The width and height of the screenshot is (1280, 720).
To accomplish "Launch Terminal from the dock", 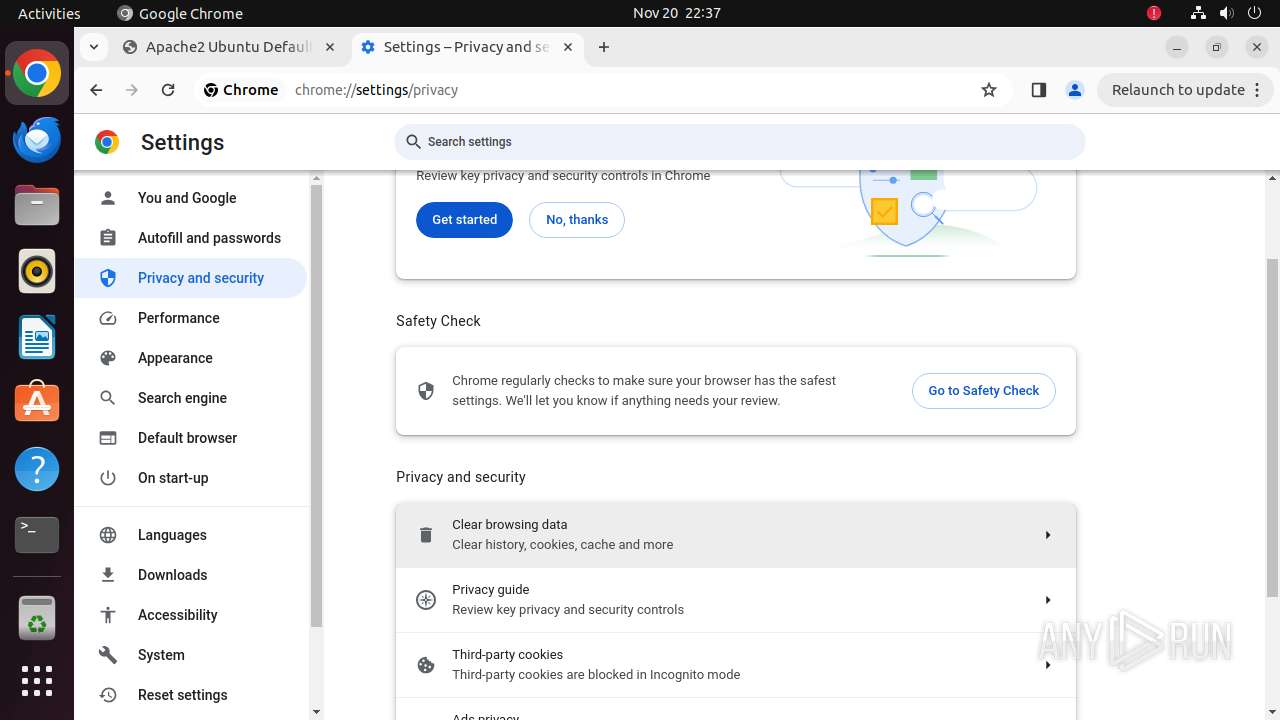I will coord(37,535).
